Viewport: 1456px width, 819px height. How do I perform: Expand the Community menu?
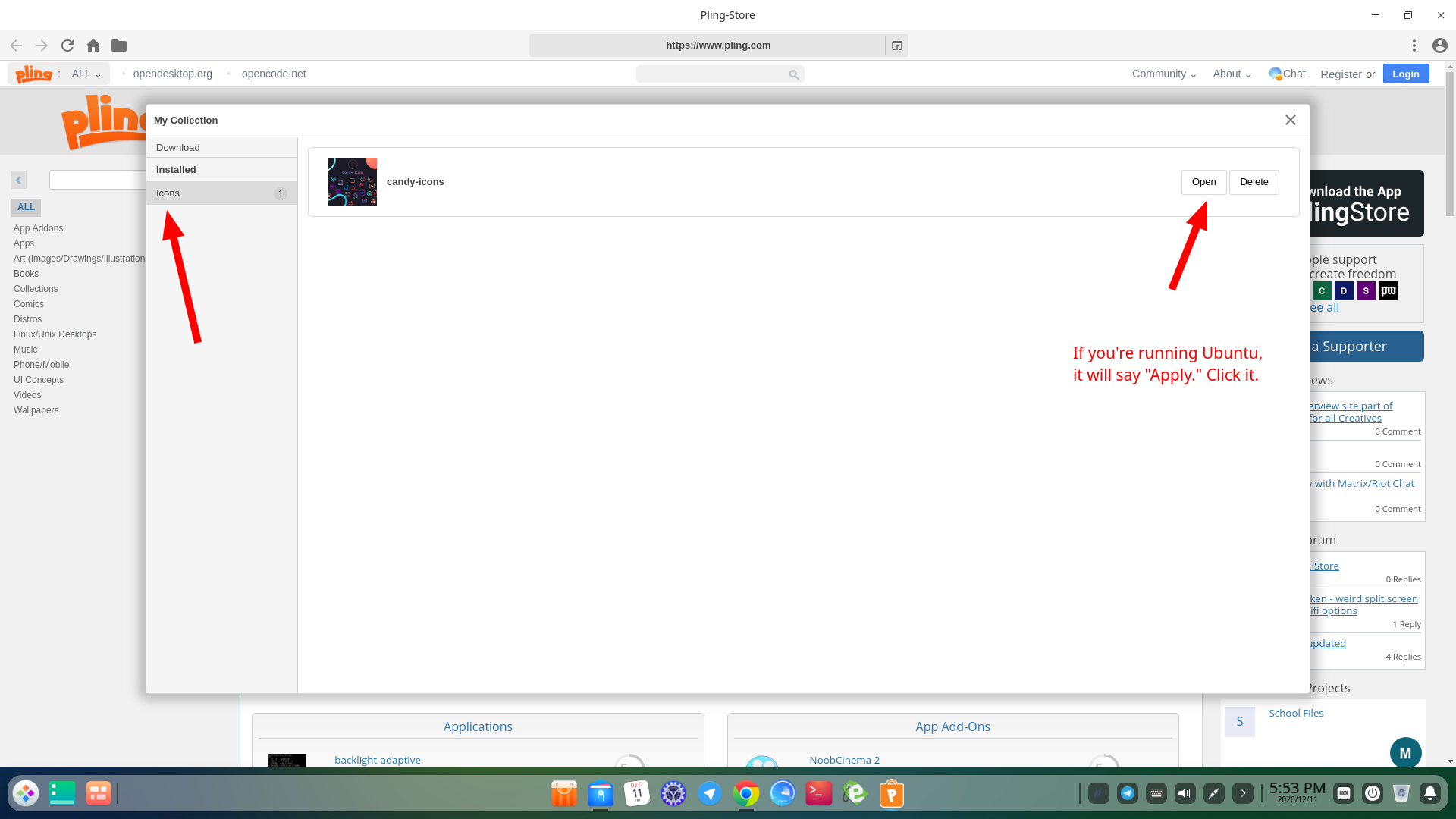coord(1164,74)
